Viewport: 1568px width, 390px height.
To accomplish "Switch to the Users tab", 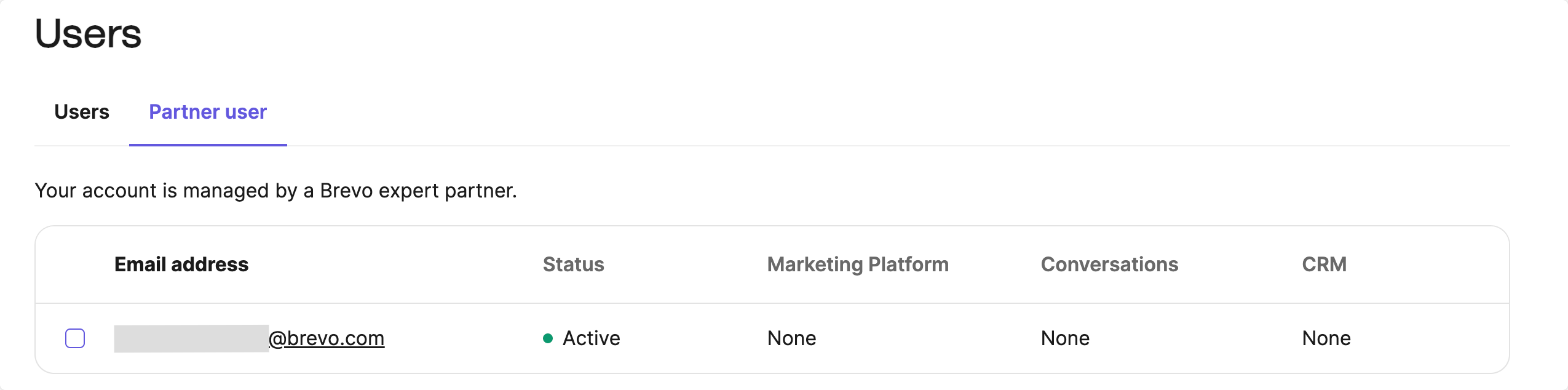I will pos(82,112).
